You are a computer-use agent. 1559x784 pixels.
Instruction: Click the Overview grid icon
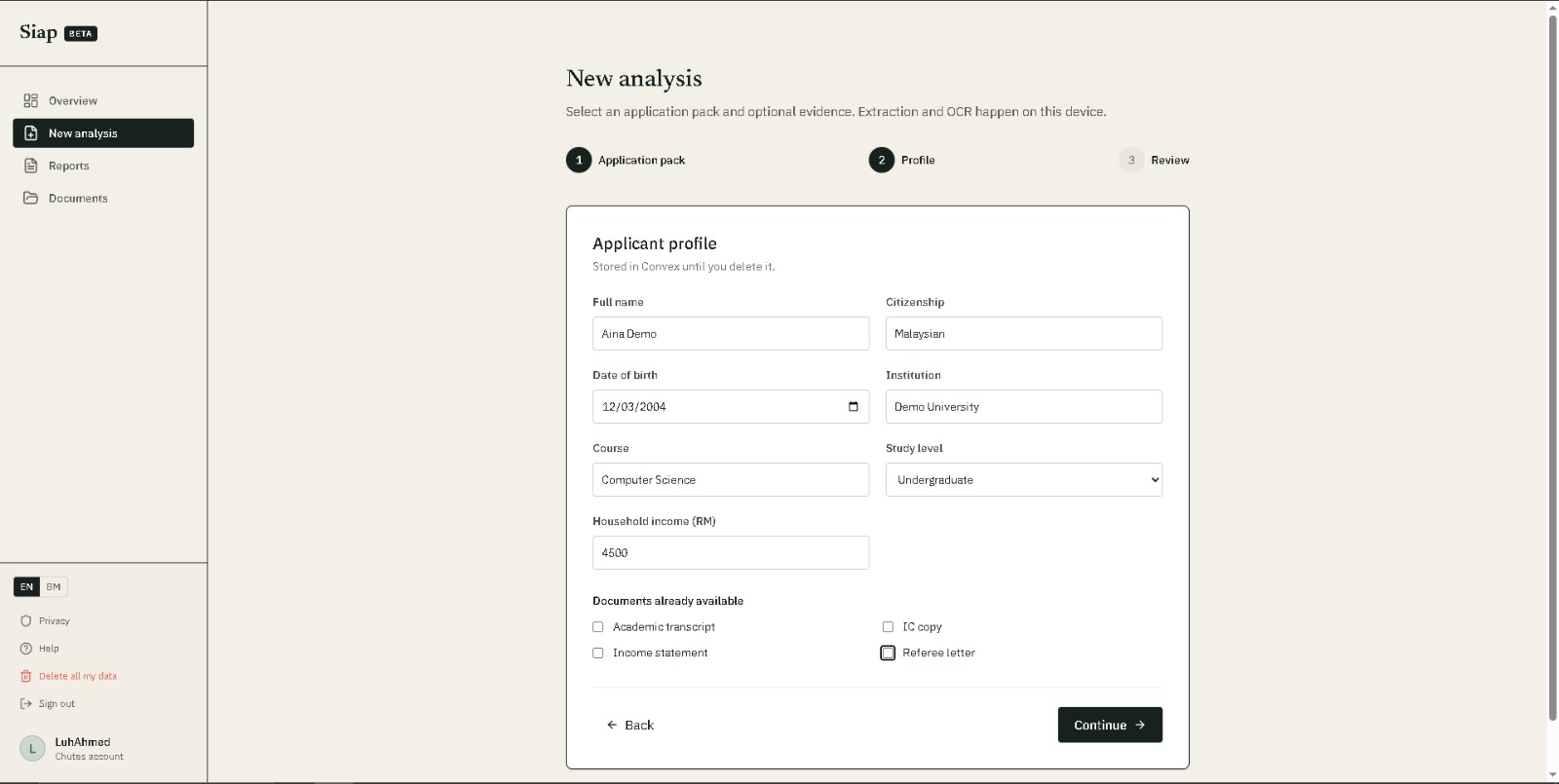point(31,100)
